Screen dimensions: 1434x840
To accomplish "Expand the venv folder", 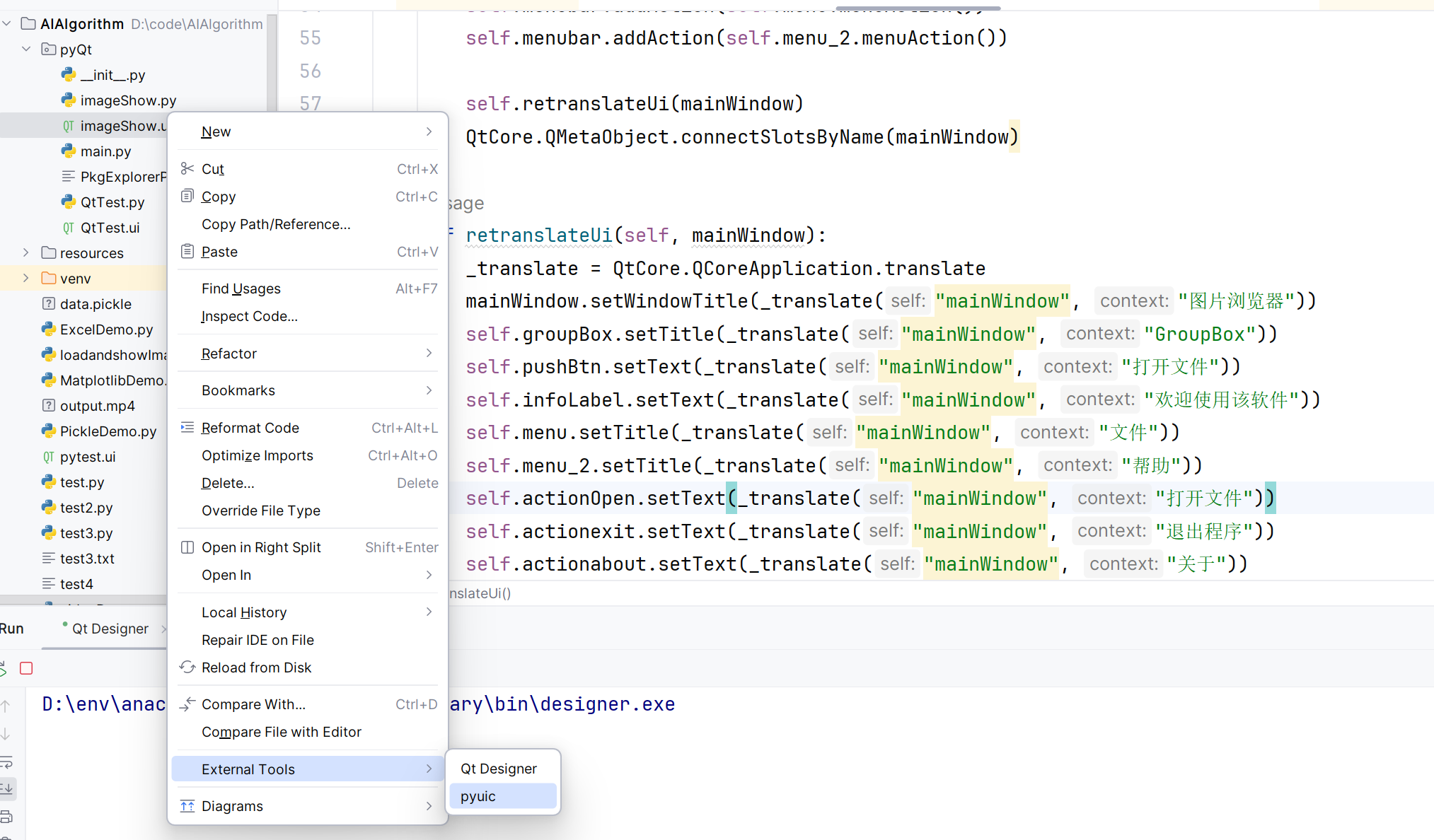I will tap(26, 278).
